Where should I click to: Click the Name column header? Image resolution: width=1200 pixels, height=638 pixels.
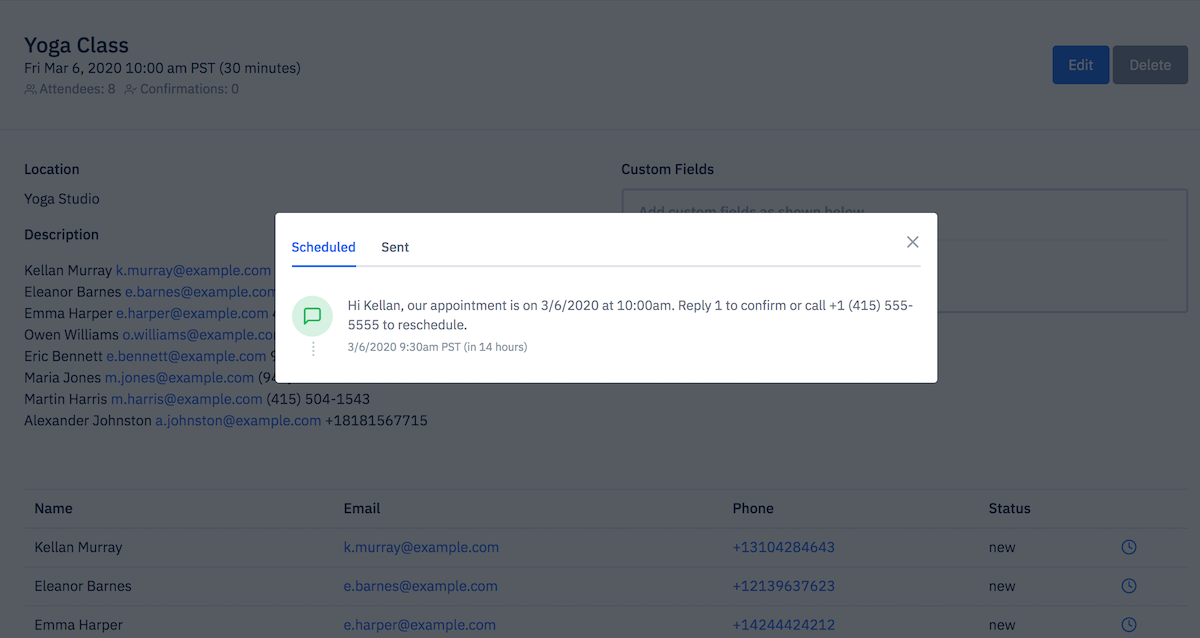pyautogui.click(x=53, y=508)
